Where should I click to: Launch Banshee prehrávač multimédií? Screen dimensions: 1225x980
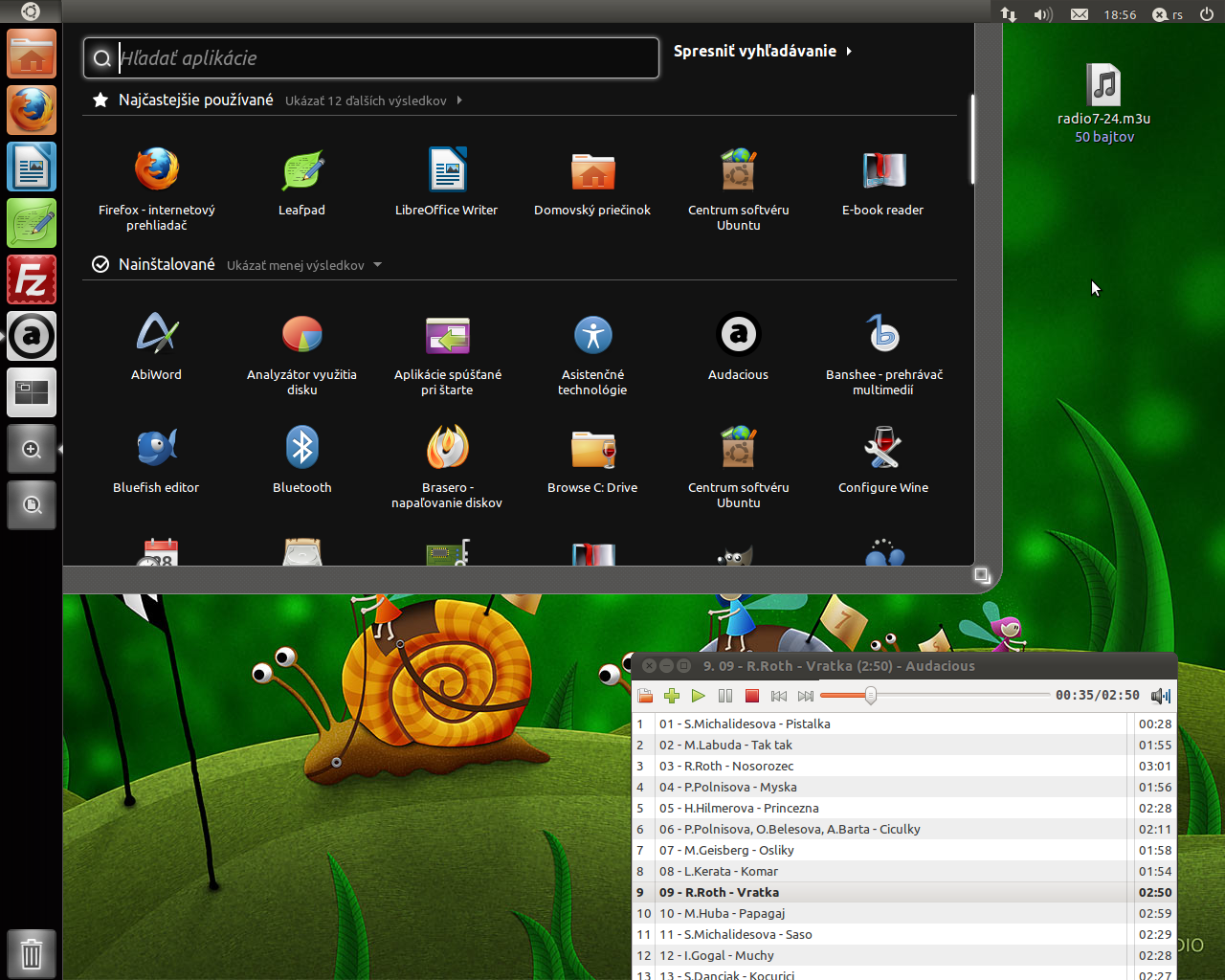[x=883, y=354]
